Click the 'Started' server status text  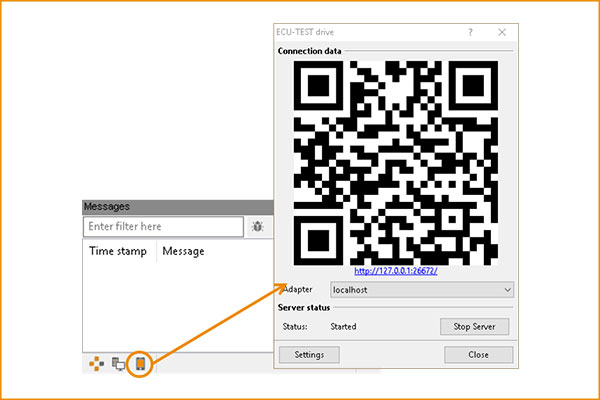pyautogui.click(x=343, y=327)
